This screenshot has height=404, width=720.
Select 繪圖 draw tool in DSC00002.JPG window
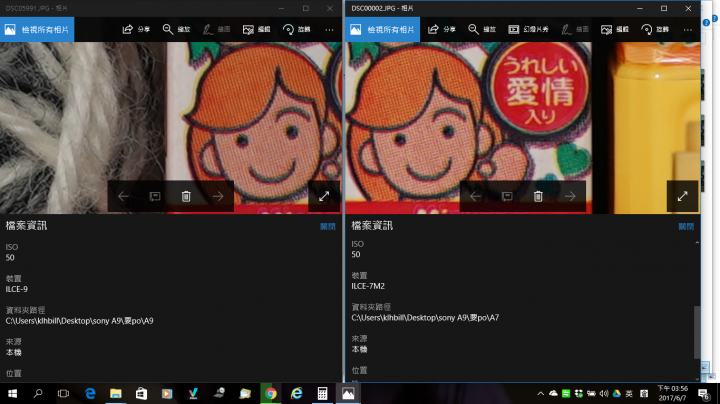pyautogui.click(x=575, y=29)
